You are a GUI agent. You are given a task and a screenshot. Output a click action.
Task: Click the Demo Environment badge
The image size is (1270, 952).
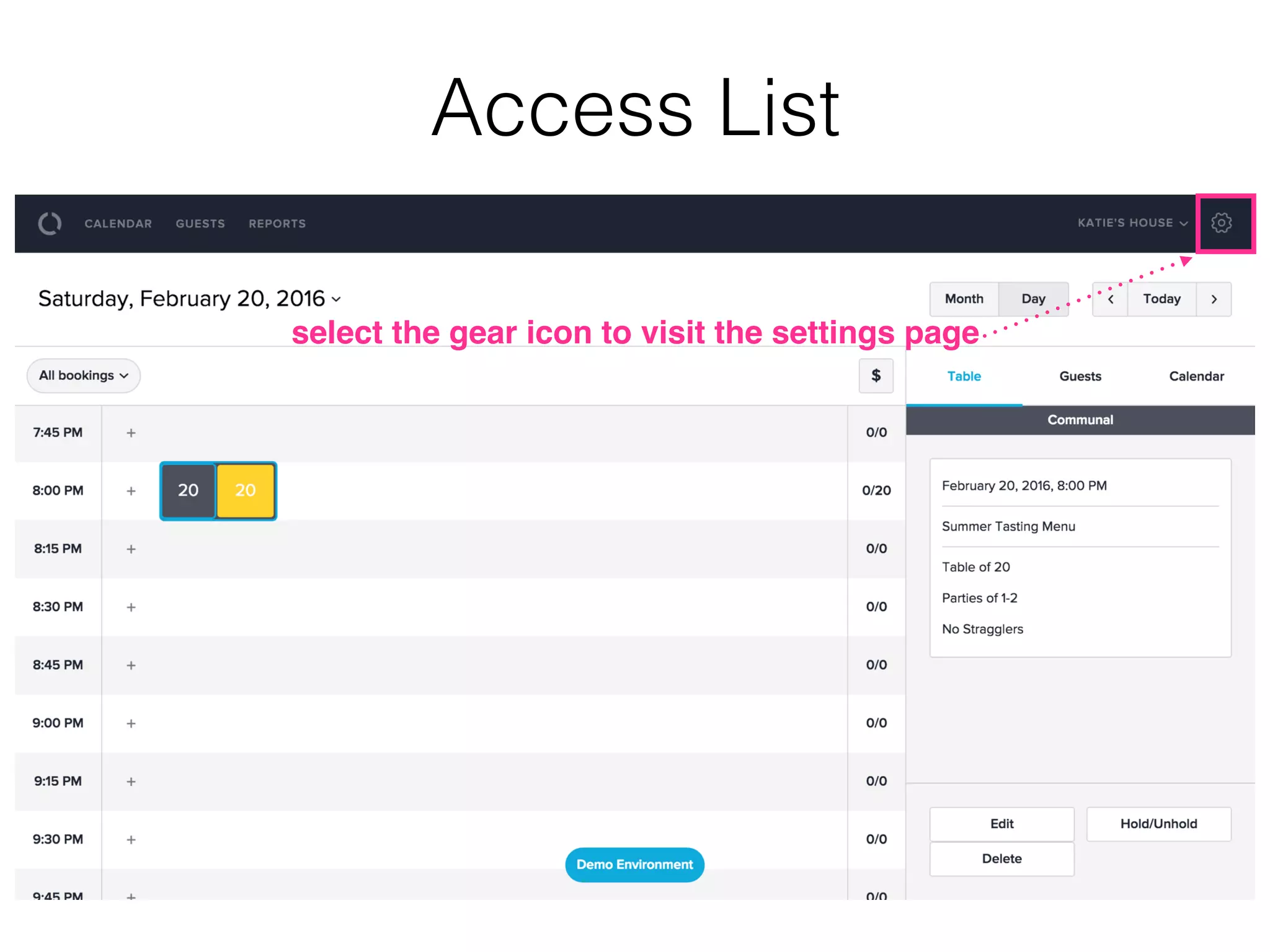click(635, 865)
